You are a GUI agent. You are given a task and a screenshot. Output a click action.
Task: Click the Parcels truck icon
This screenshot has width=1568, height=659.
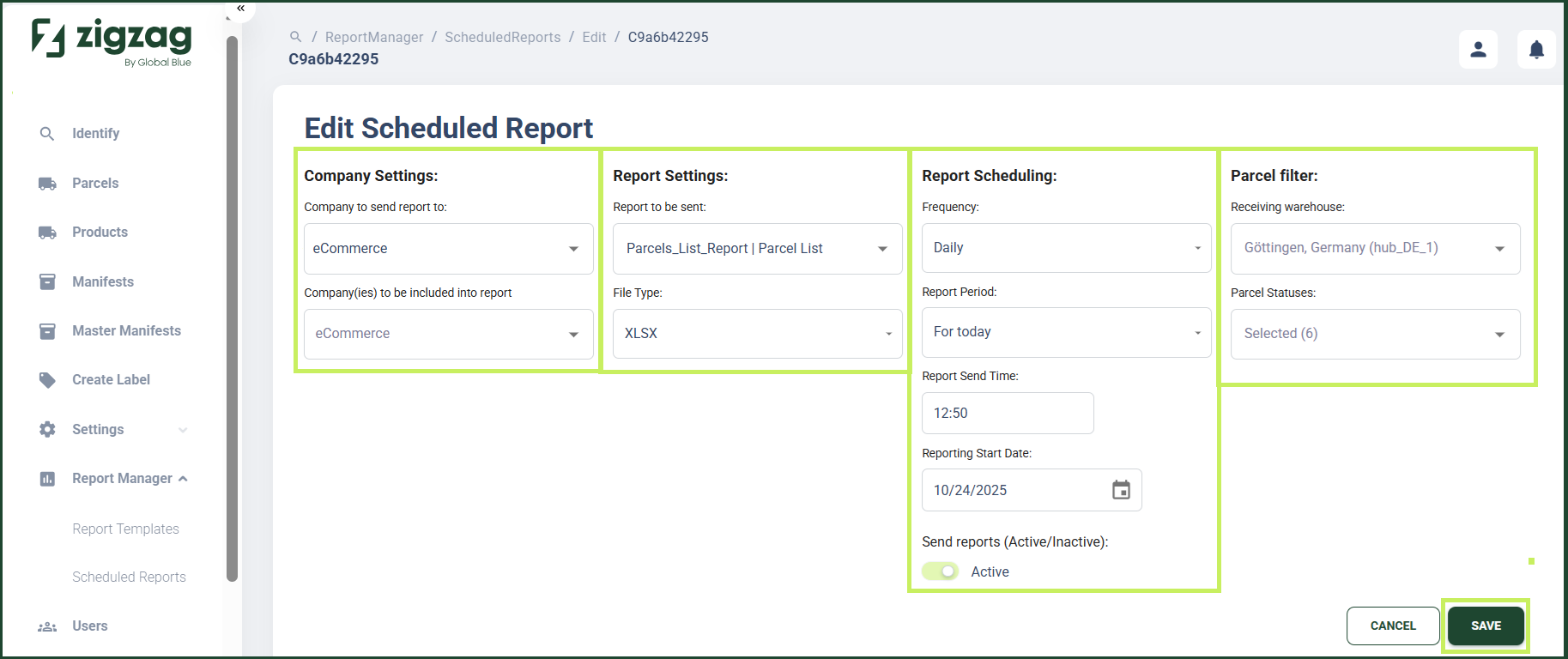tap(47, 184)
